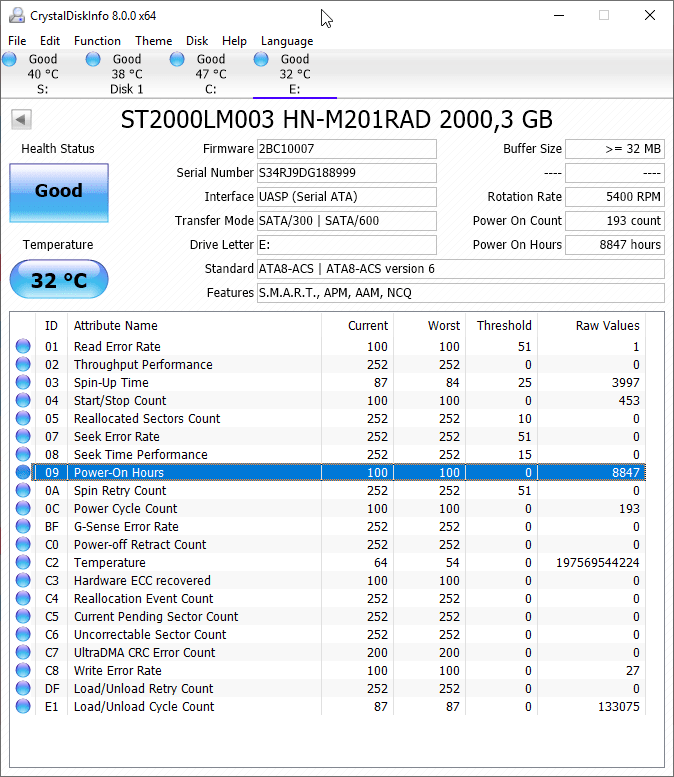Click the Rotation Rate value 5400 RPM
The image size is (674, 777).
point(615,197)
